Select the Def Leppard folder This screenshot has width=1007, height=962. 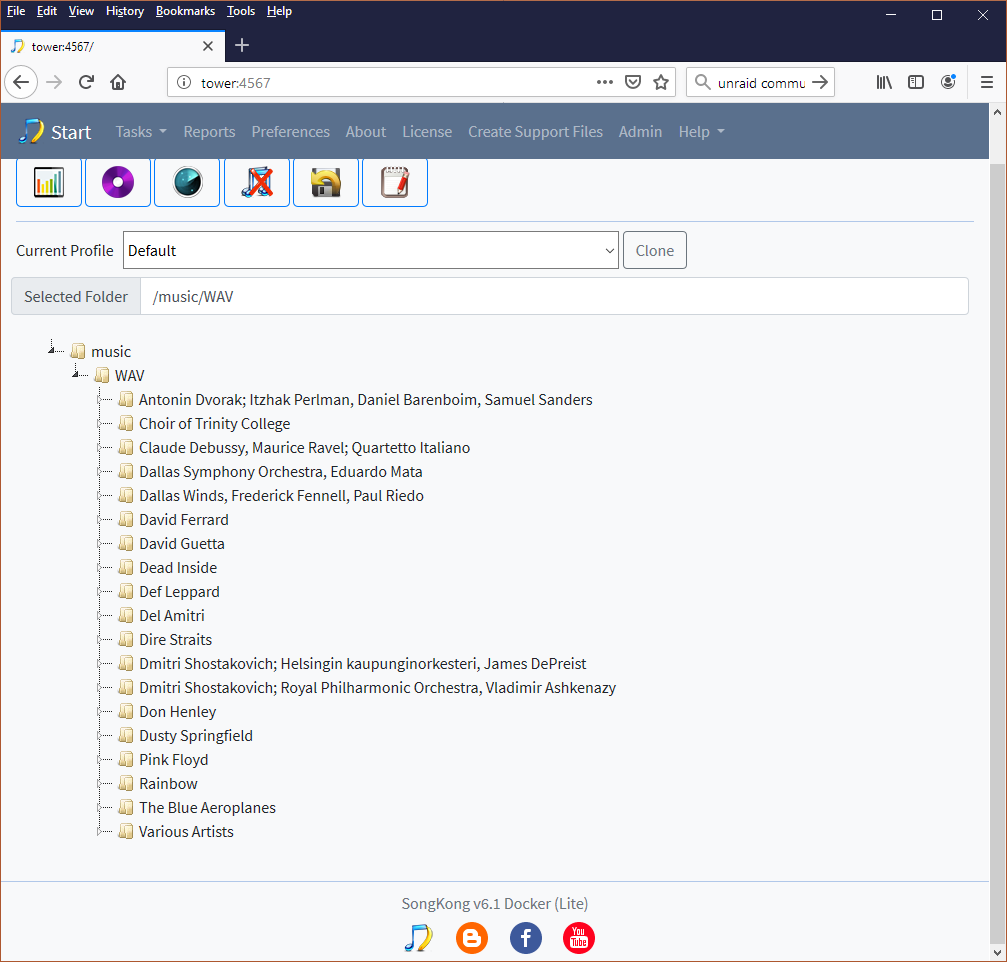pyautogui.click(x=179, y=591)
